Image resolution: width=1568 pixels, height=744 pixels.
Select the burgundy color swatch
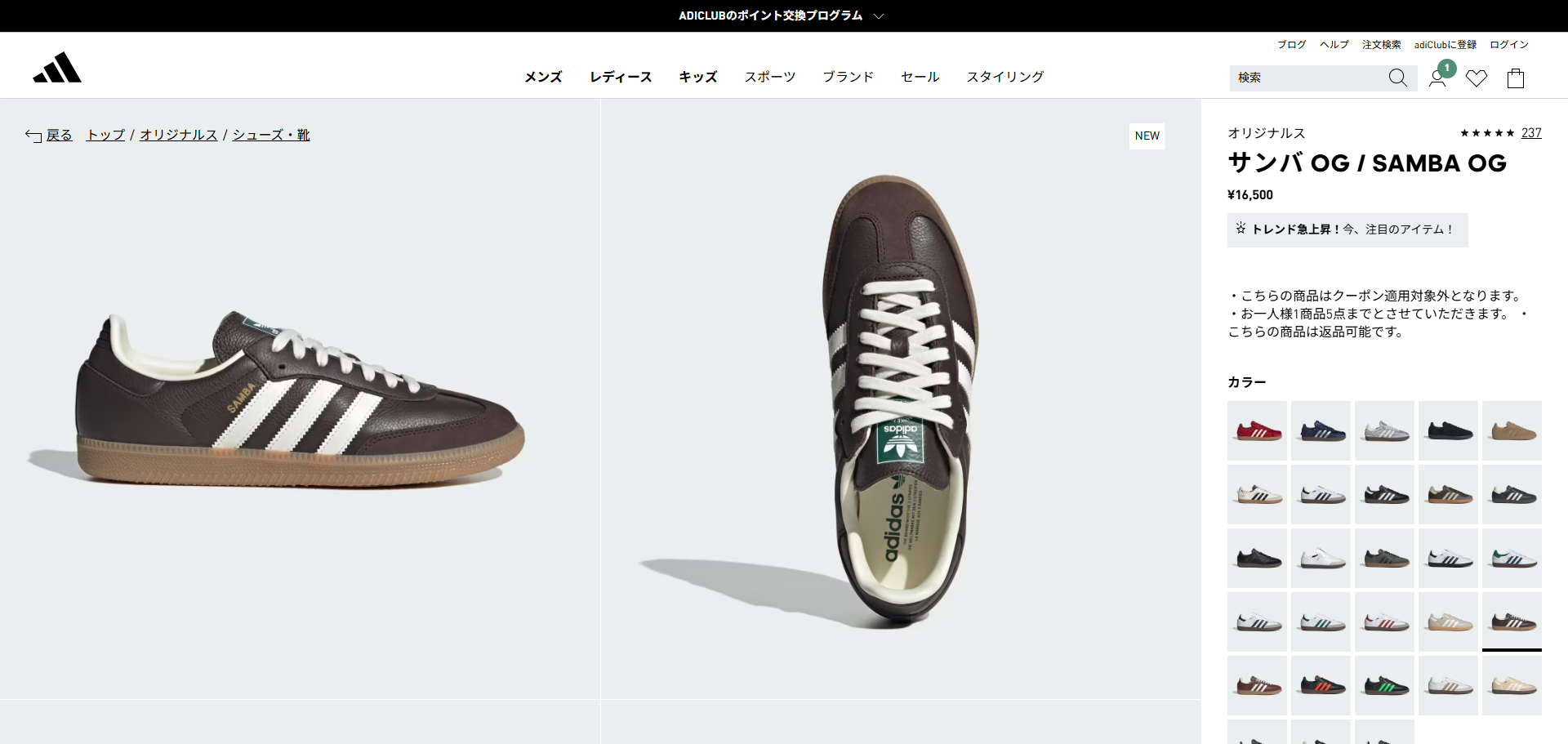(x=1257, y=685)
